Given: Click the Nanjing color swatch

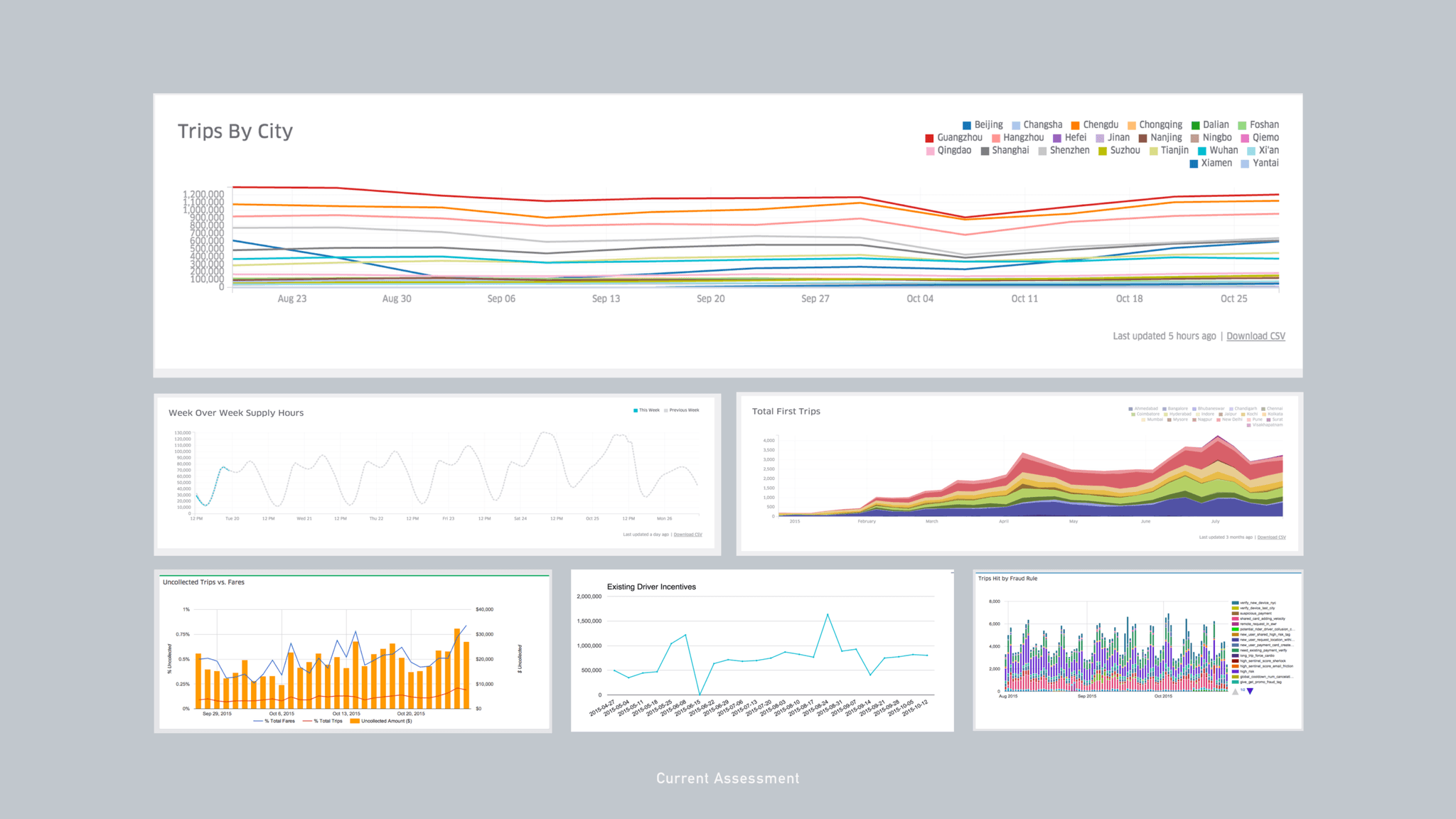Looking at the screenshot, I should 1143,138.
